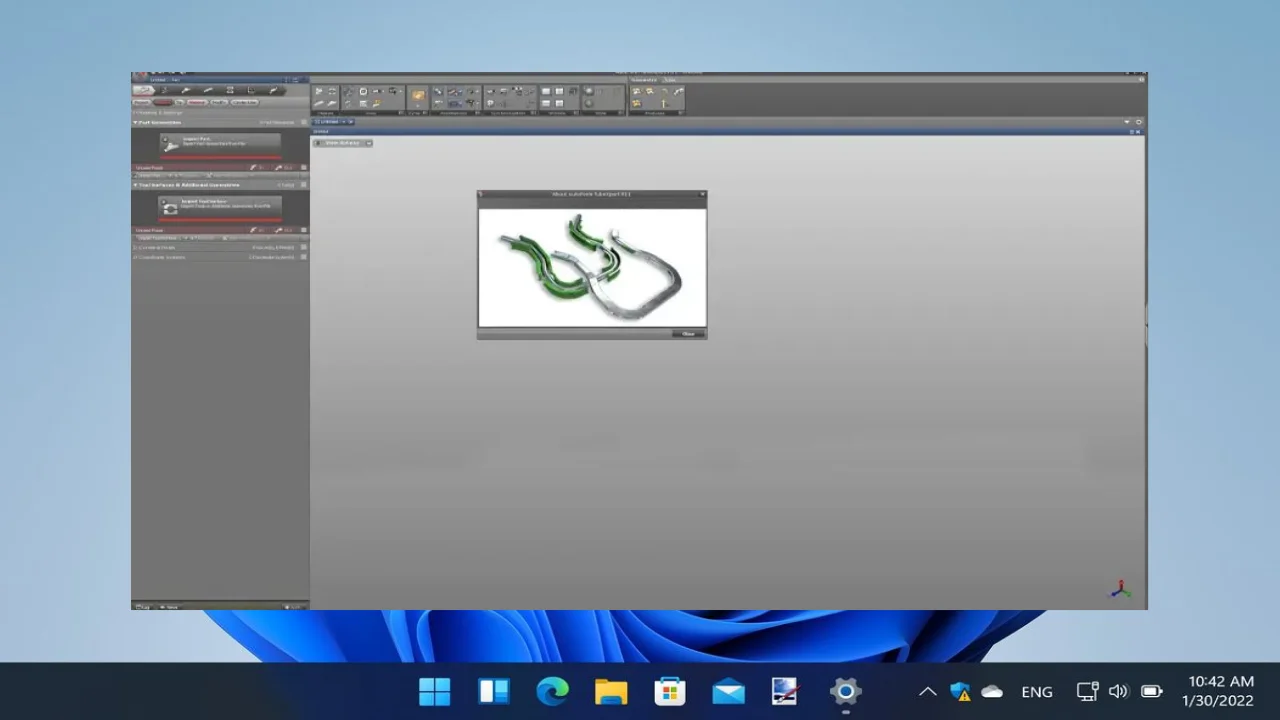This screenshot has height=720, width=1280.
Task: Collapse the Tool Surfaces & Additional Geometries section
Action: click(x=135, y=185)
